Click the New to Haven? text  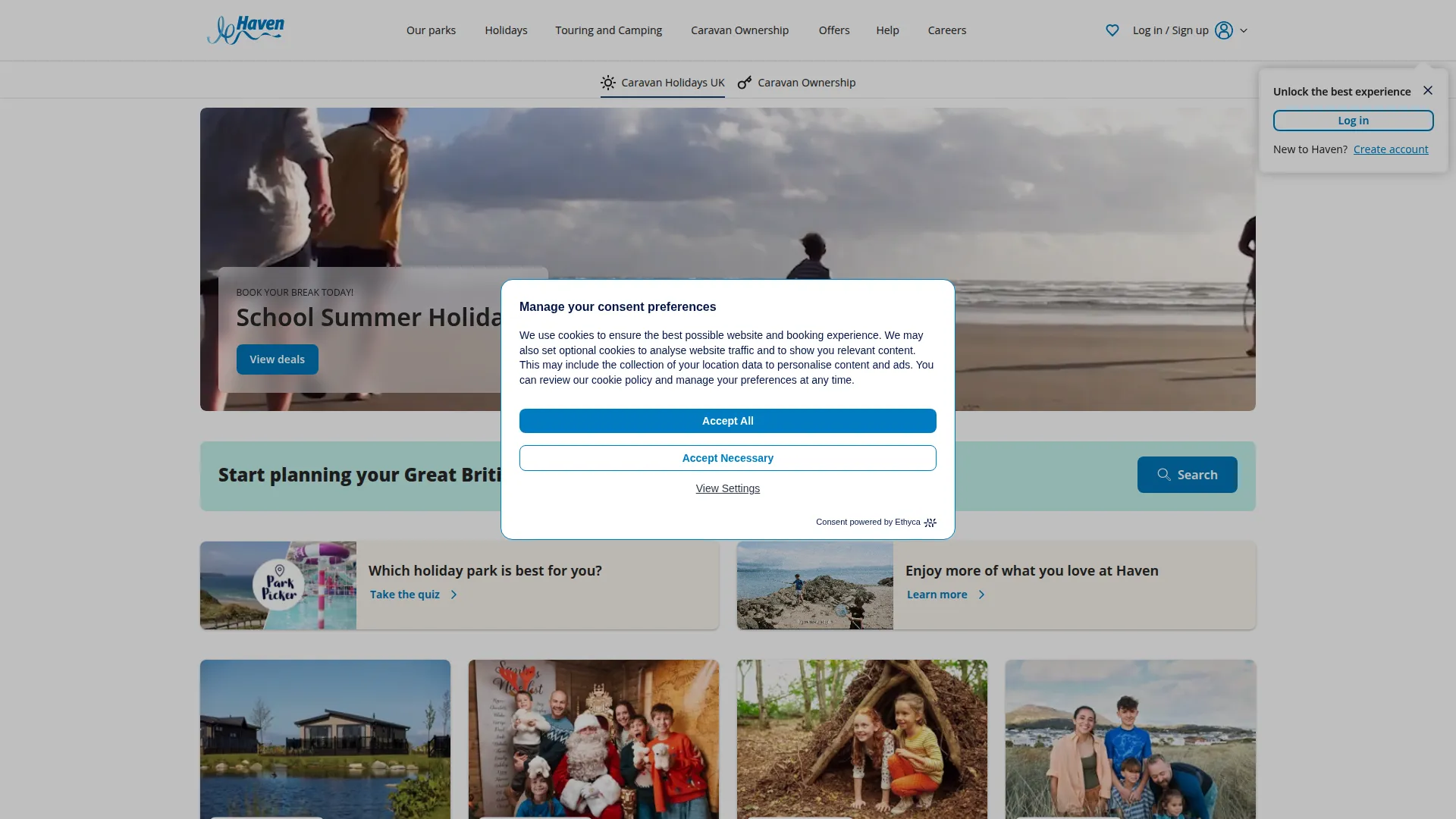coord(1310,149)
